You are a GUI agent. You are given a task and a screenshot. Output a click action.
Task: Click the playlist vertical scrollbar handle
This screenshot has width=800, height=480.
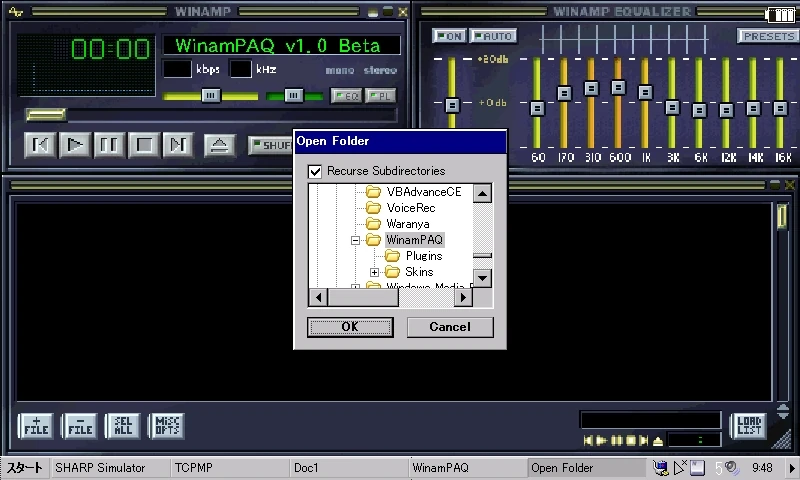[782, 216]
